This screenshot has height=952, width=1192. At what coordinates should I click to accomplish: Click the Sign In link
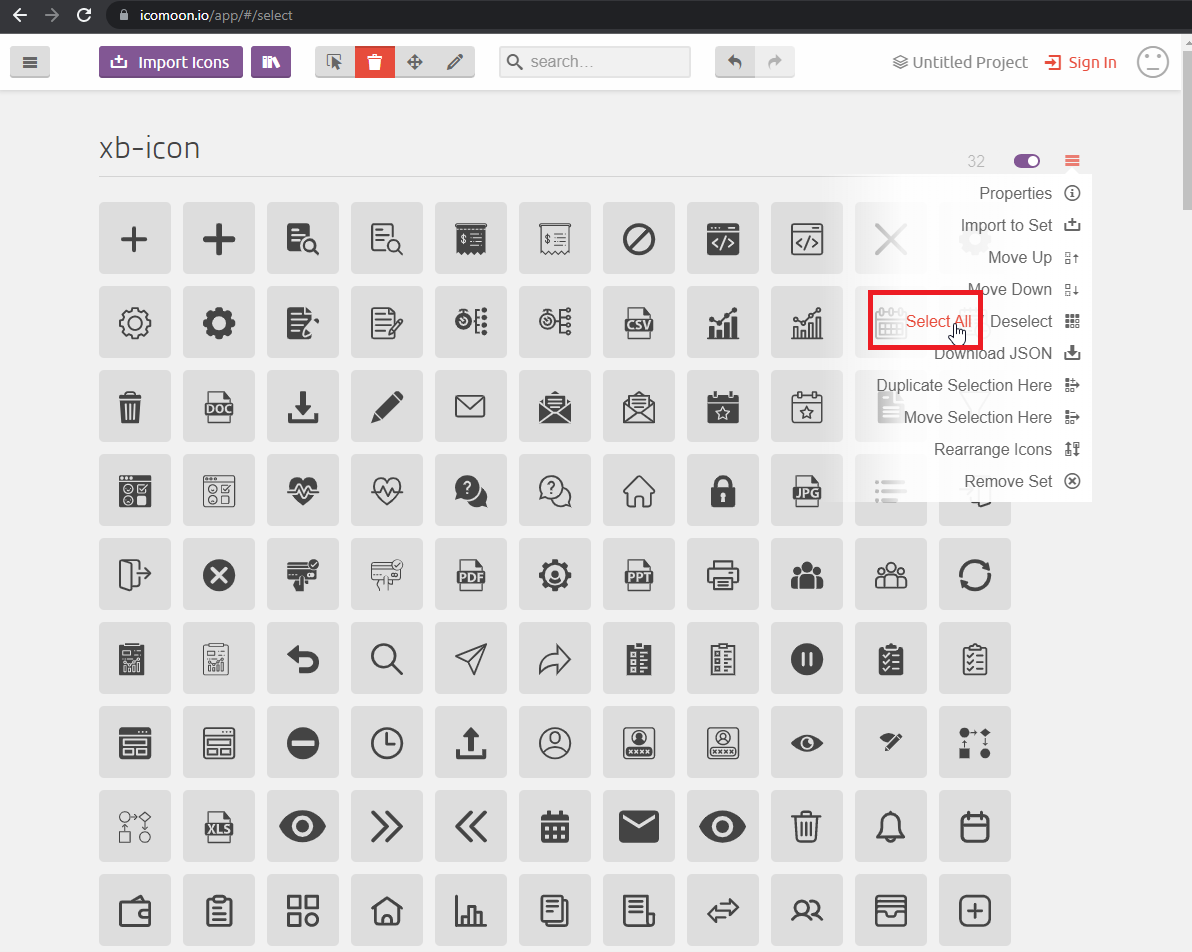click(1080, 62)
